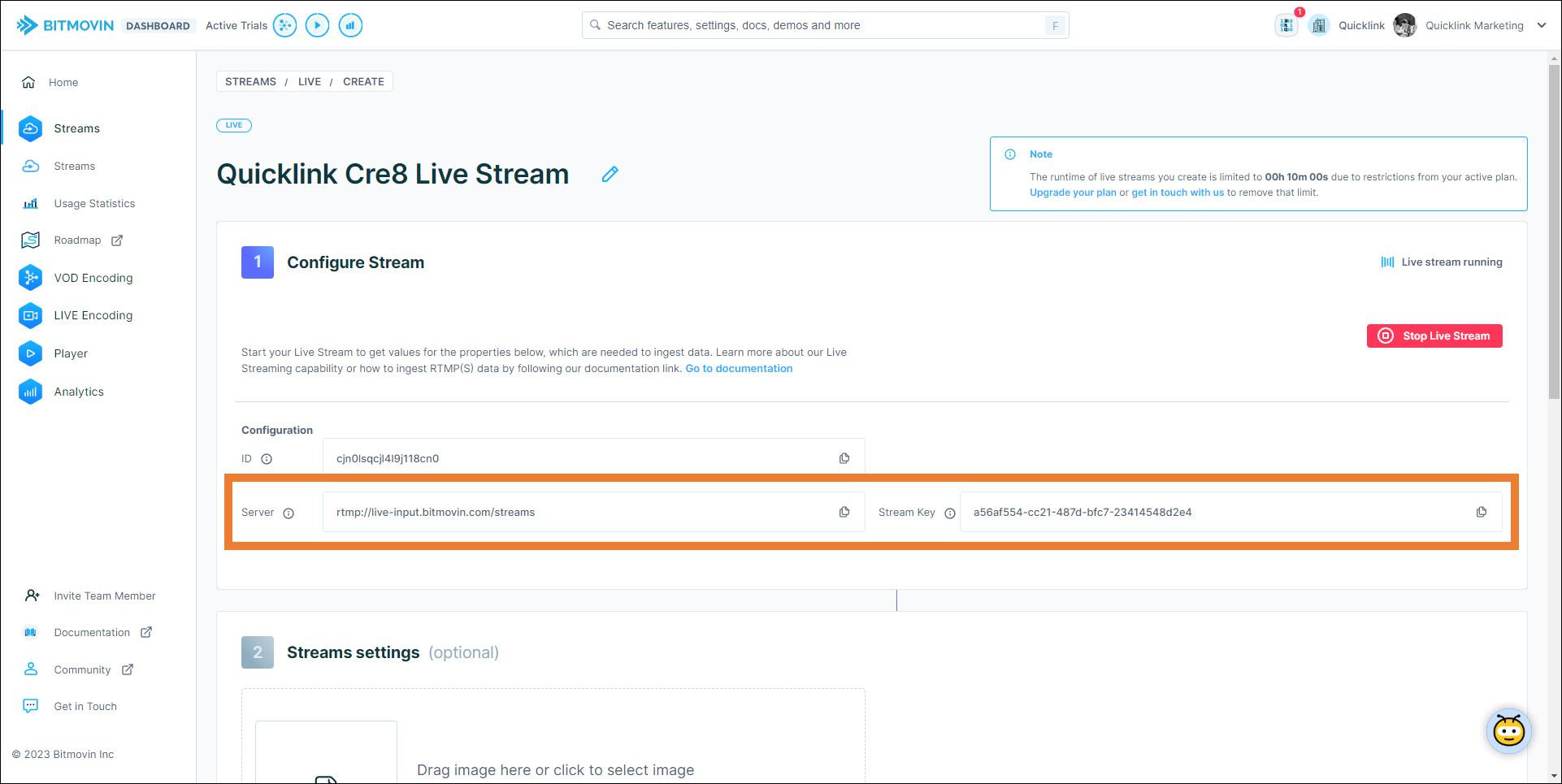
Task: Open the notifications icon with red badge
Action: (1286, 25)
